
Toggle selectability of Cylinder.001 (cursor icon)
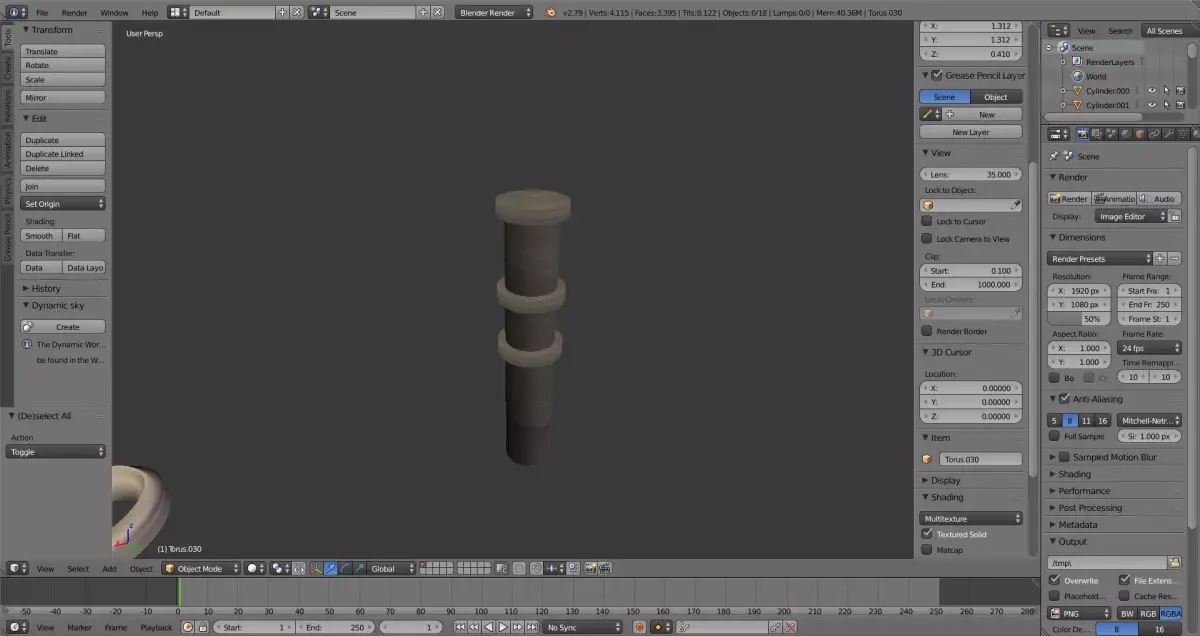point(1166,105)
